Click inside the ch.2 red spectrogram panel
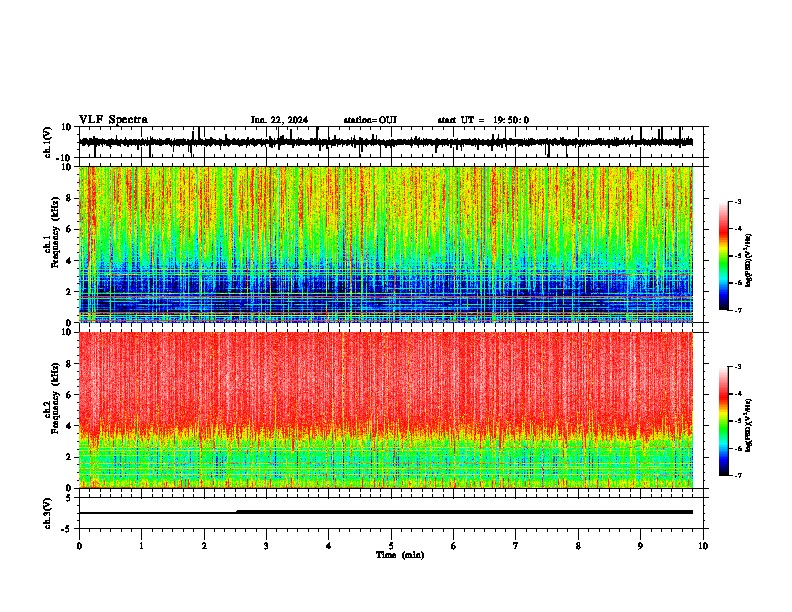 coord(386,410)
